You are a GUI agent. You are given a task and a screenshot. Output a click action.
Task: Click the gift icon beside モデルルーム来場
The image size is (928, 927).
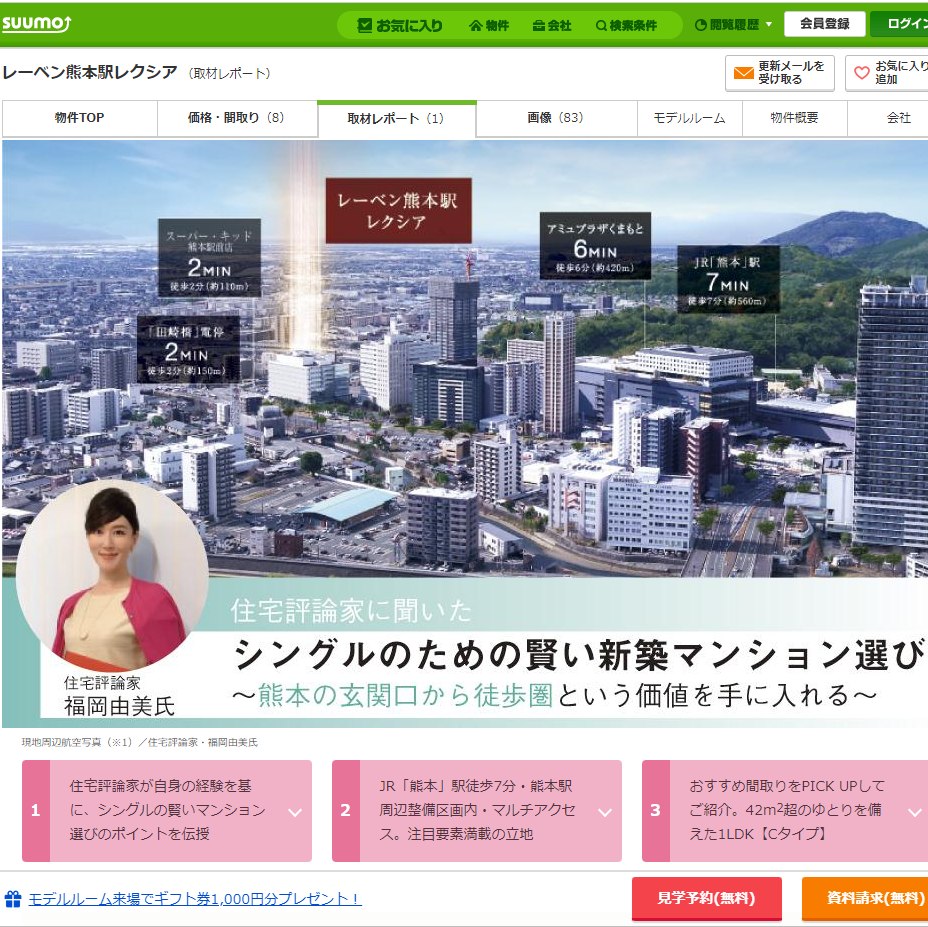(x=13, y=899)
